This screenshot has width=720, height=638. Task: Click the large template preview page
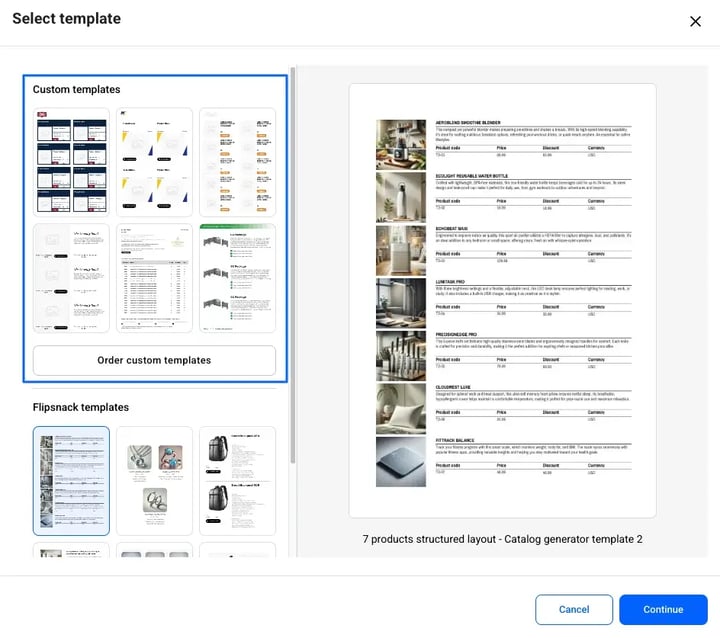[x=502, y=301]
